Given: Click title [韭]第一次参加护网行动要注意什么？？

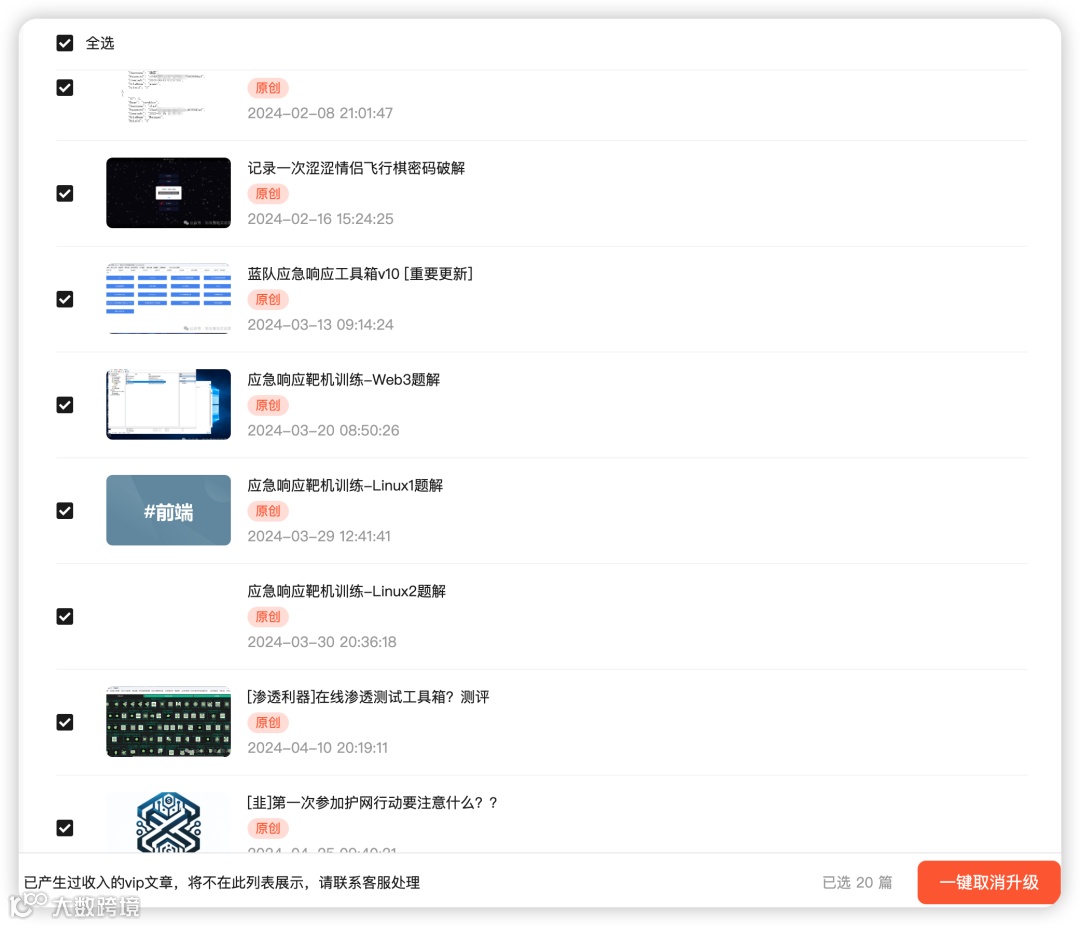Looking at the screenshot, I should pyautogui.click(x=373, y=803).
